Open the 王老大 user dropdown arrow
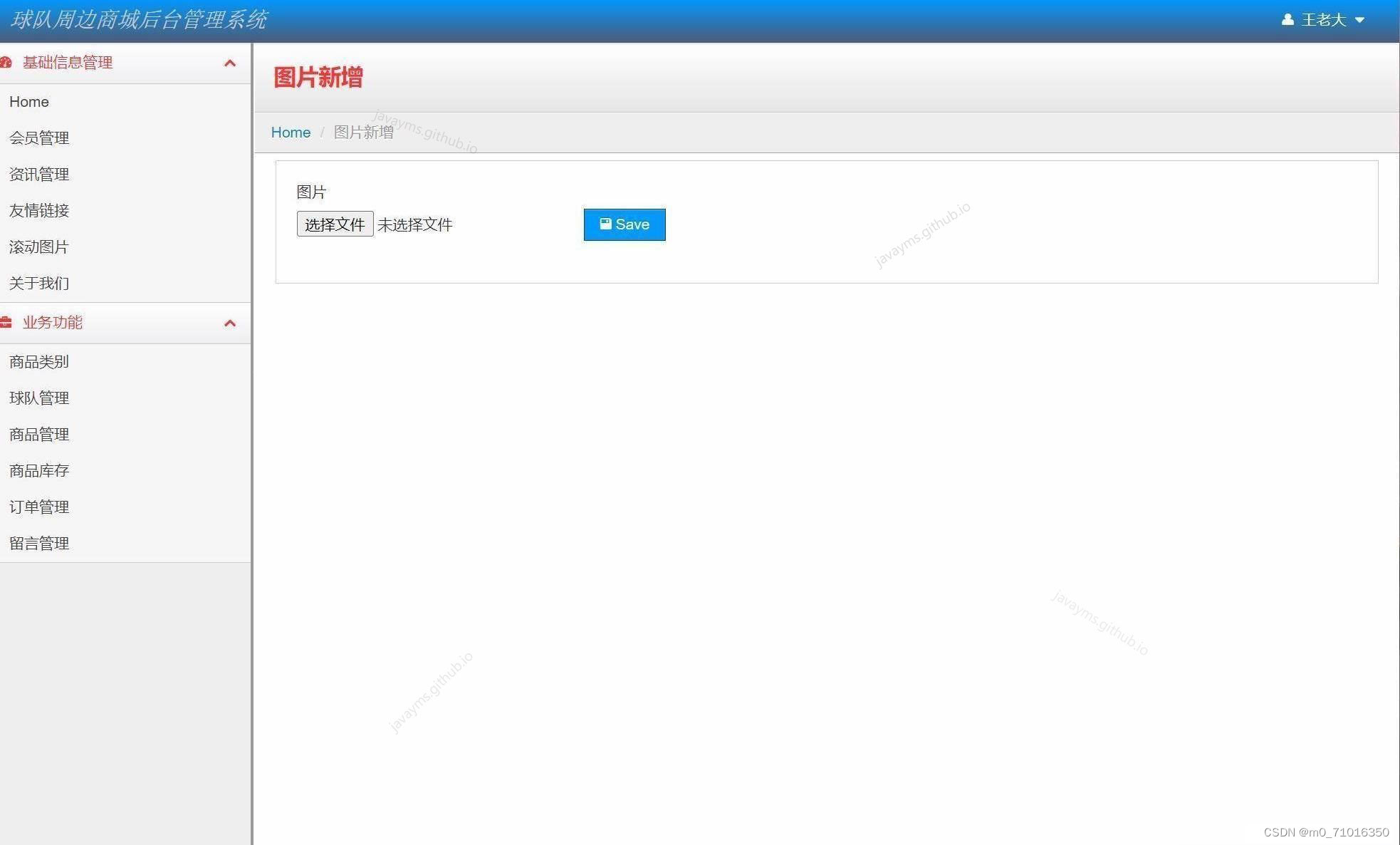 click(x=1359, y=21)
